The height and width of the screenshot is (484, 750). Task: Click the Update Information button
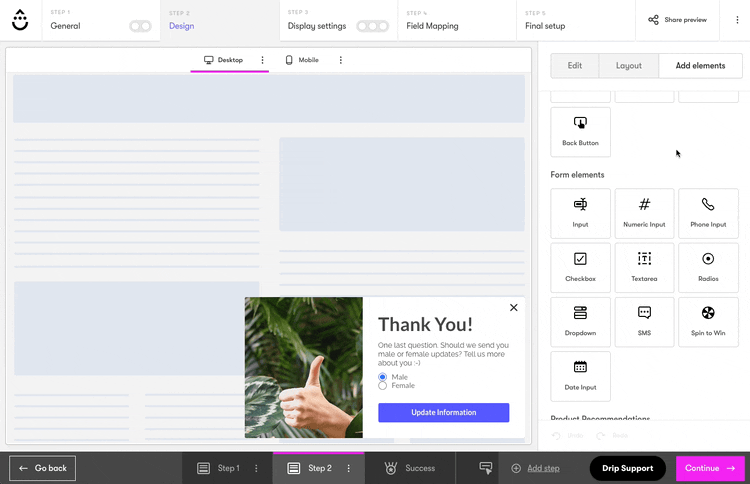(x=443, y=412)
